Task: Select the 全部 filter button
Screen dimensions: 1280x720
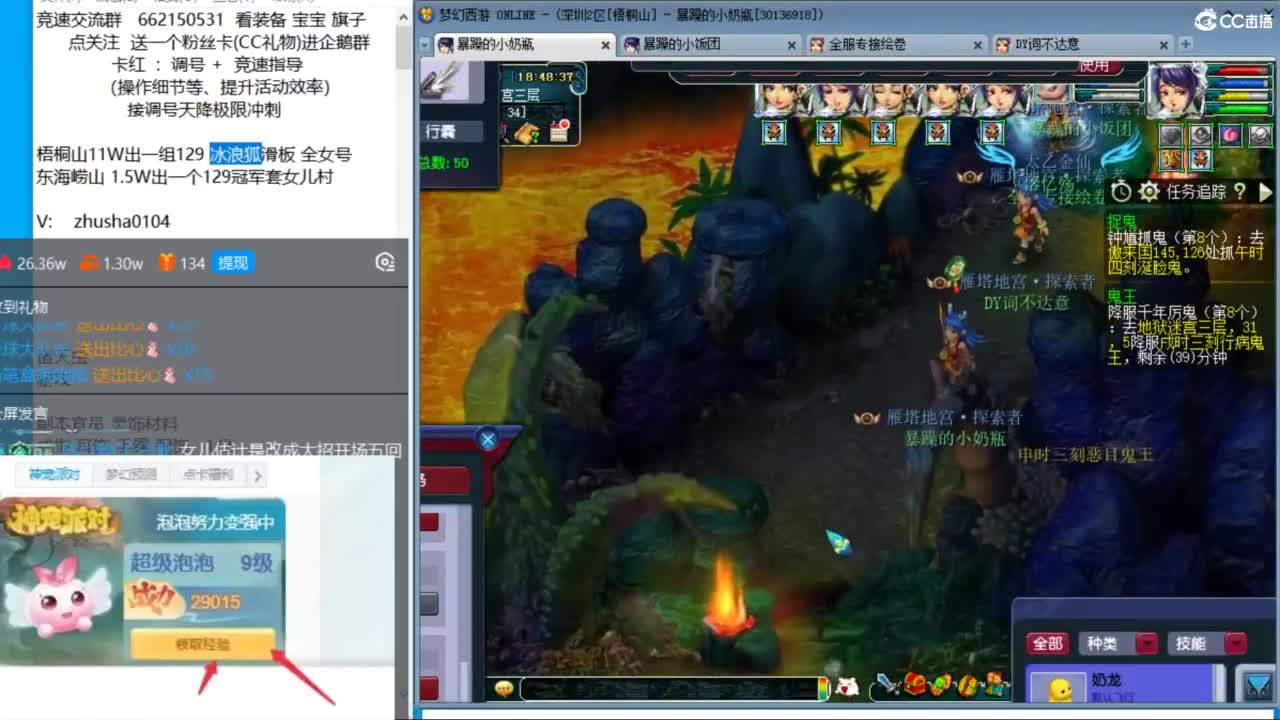Action: (1047, 644)
